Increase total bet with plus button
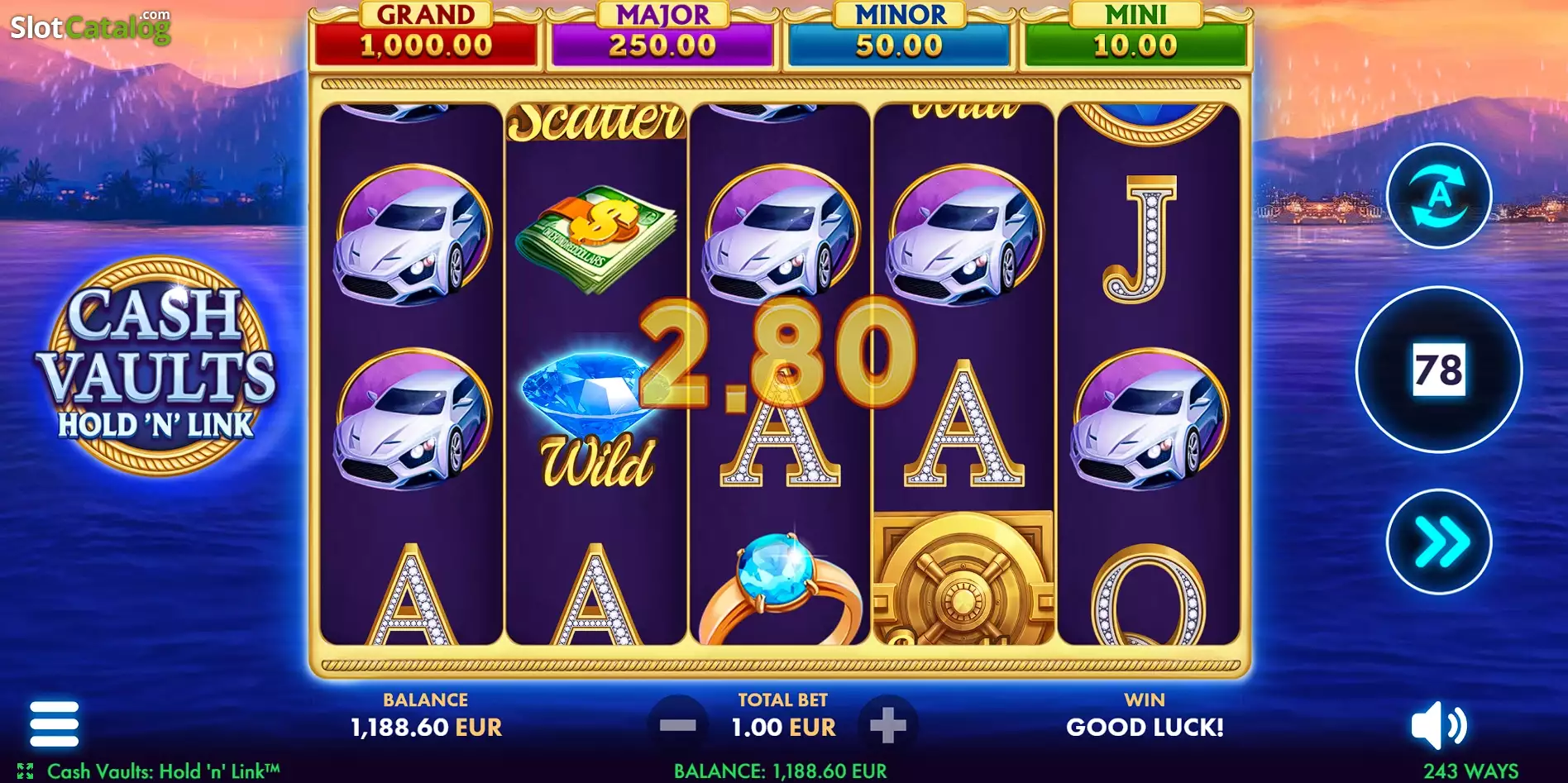The height and width of the screenshot is (783, 1568). click(x=888, y=726)
